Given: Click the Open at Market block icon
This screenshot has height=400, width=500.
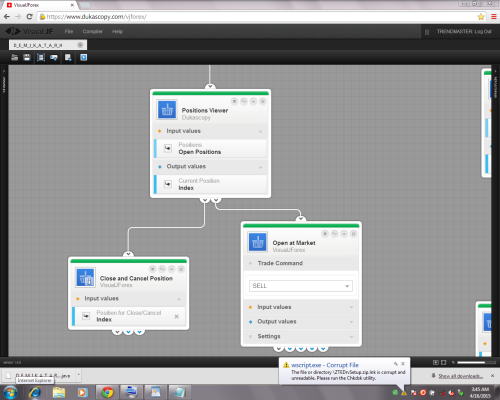Looking at the screenshot, I should tap(258, 242).
